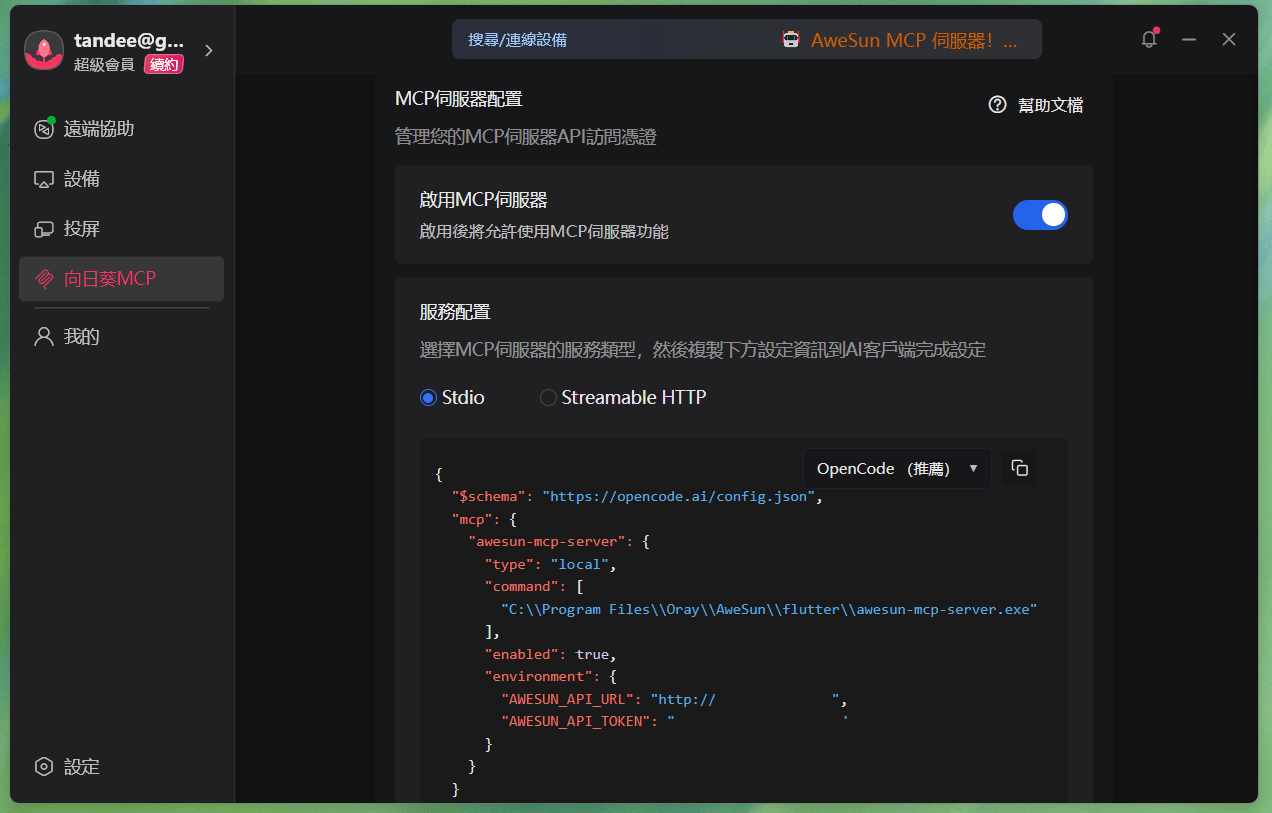Click the MCP伺服器配置 heading
Viewport: 1272px width, 813px height.
[459, 98]
